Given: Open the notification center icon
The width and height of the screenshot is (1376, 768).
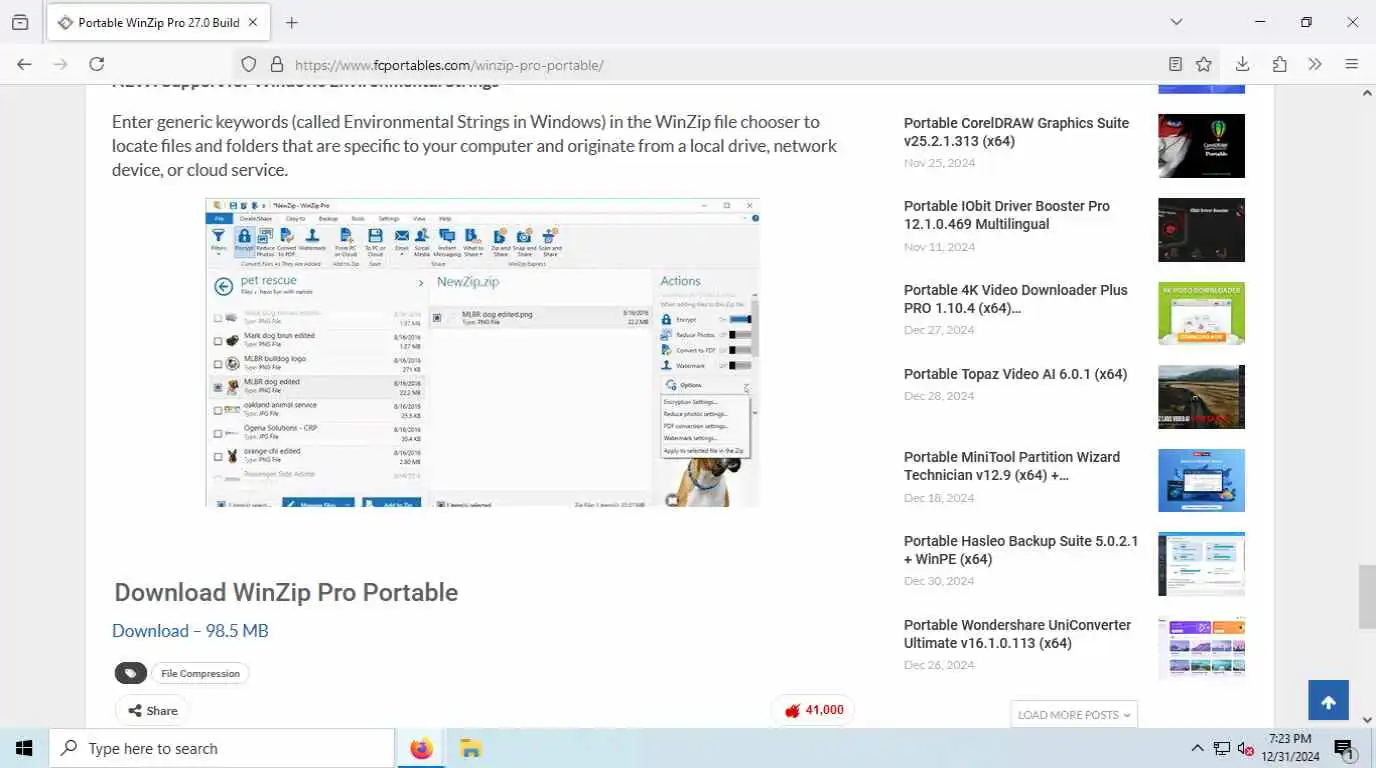Looking at the screenshot, I should pos(1343,748).
